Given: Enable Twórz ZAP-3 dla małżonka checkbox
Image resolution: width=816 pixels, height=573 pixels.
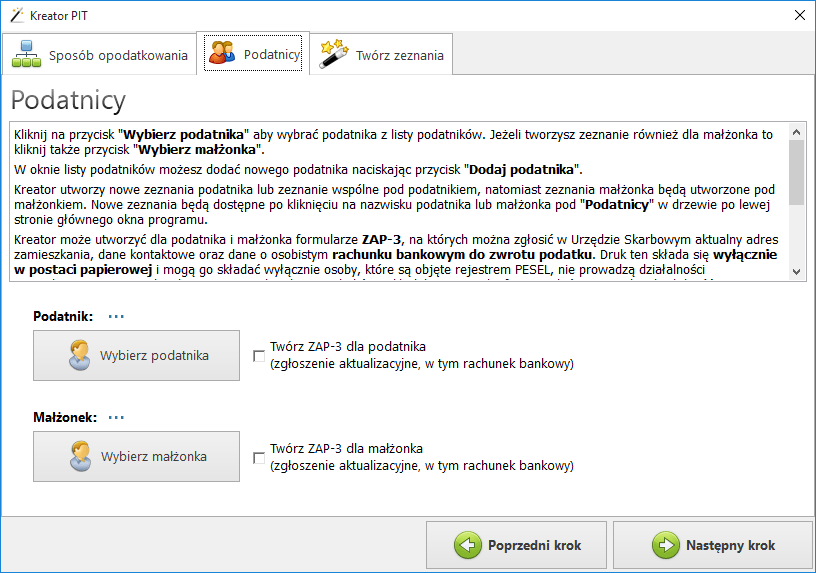Looking at the screenshot, I should coord(260,457).
